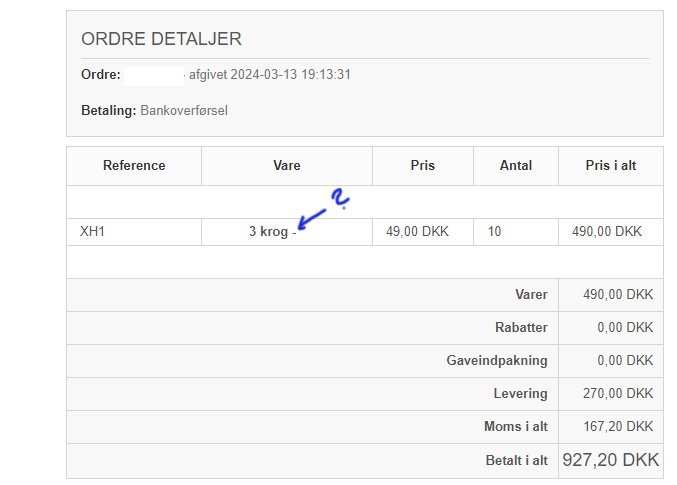Click the Varer subtotal row label
This screenshot has height=485, width=677.
tap(531, 295)
